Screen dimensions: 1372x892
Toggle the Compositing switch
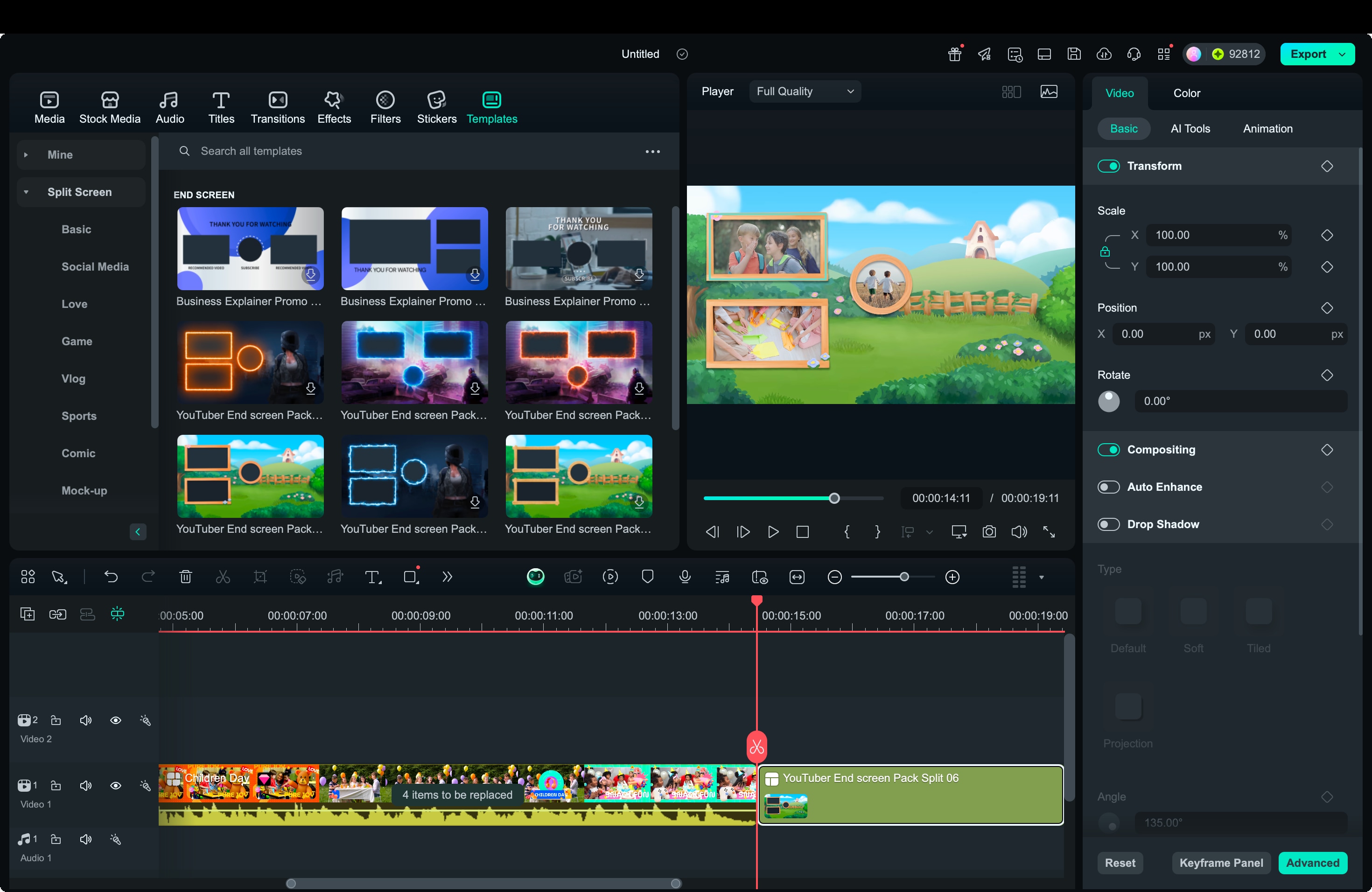[x=1108, y=449]
